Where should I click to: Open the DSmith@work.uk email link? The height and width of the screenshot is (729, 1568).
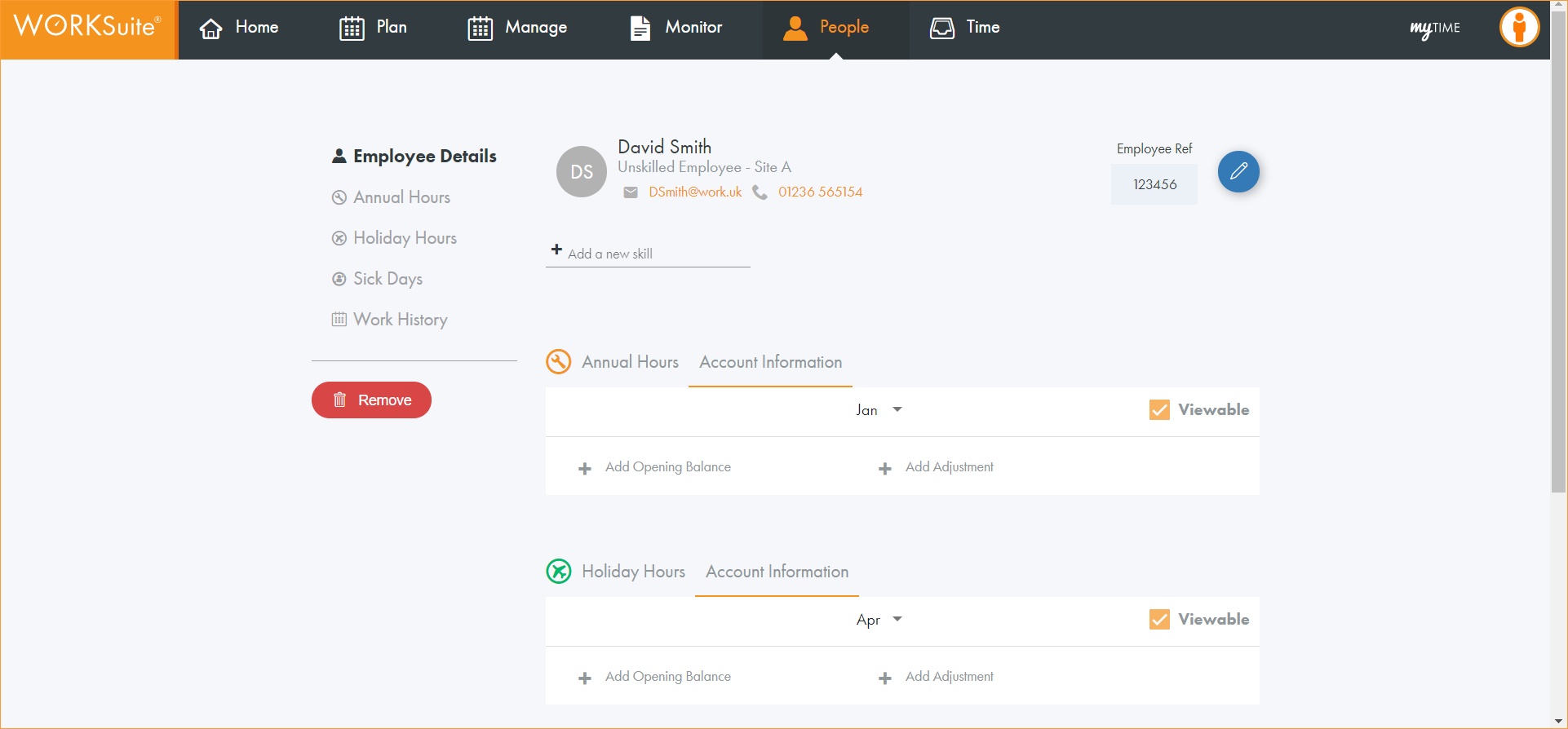(x=695, y=192)
